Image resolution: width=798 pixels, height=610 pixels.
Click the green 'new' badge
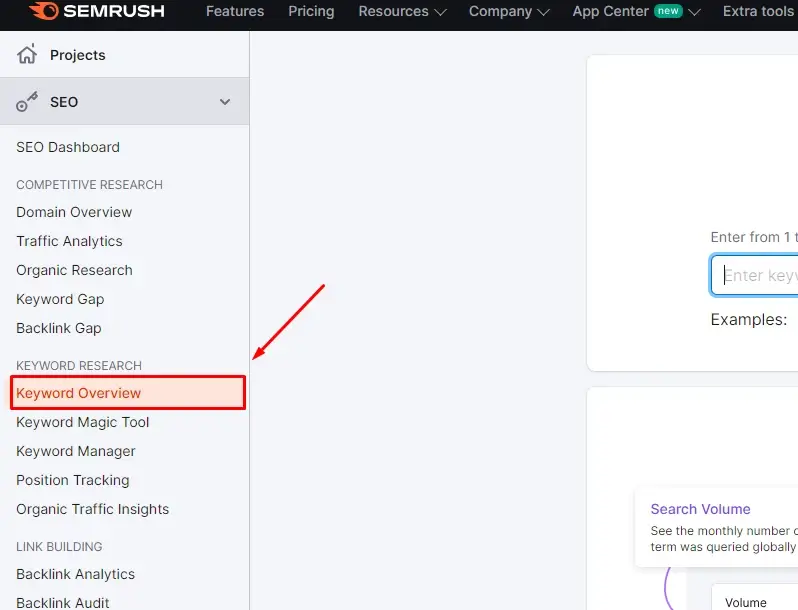point(668,11)
